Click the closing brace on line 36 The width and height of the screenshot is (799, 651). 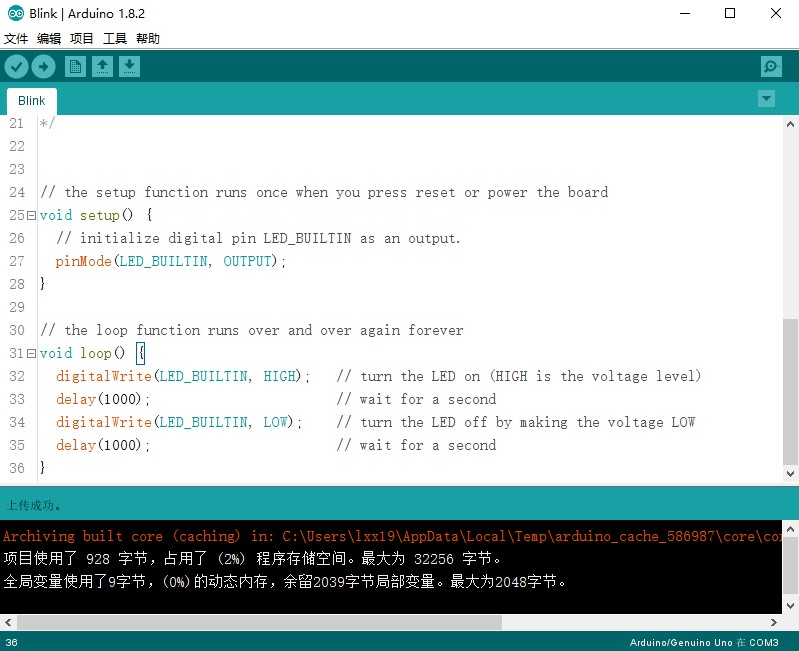click(42, 467)
